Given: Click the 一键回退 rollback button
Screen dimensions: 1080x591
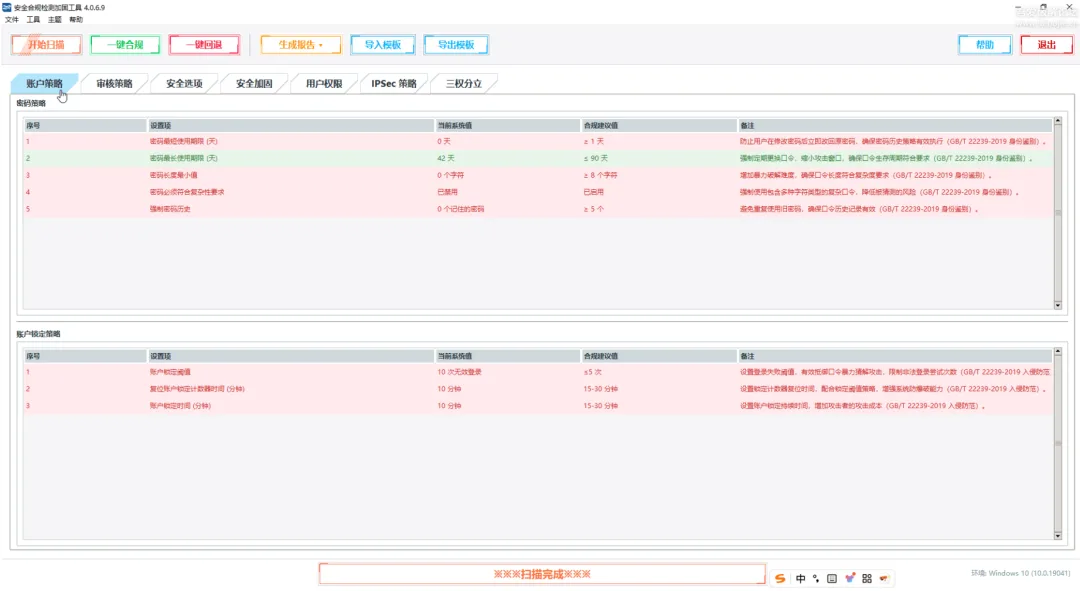Looking at the screenshot, I should (x=204, y=45).
